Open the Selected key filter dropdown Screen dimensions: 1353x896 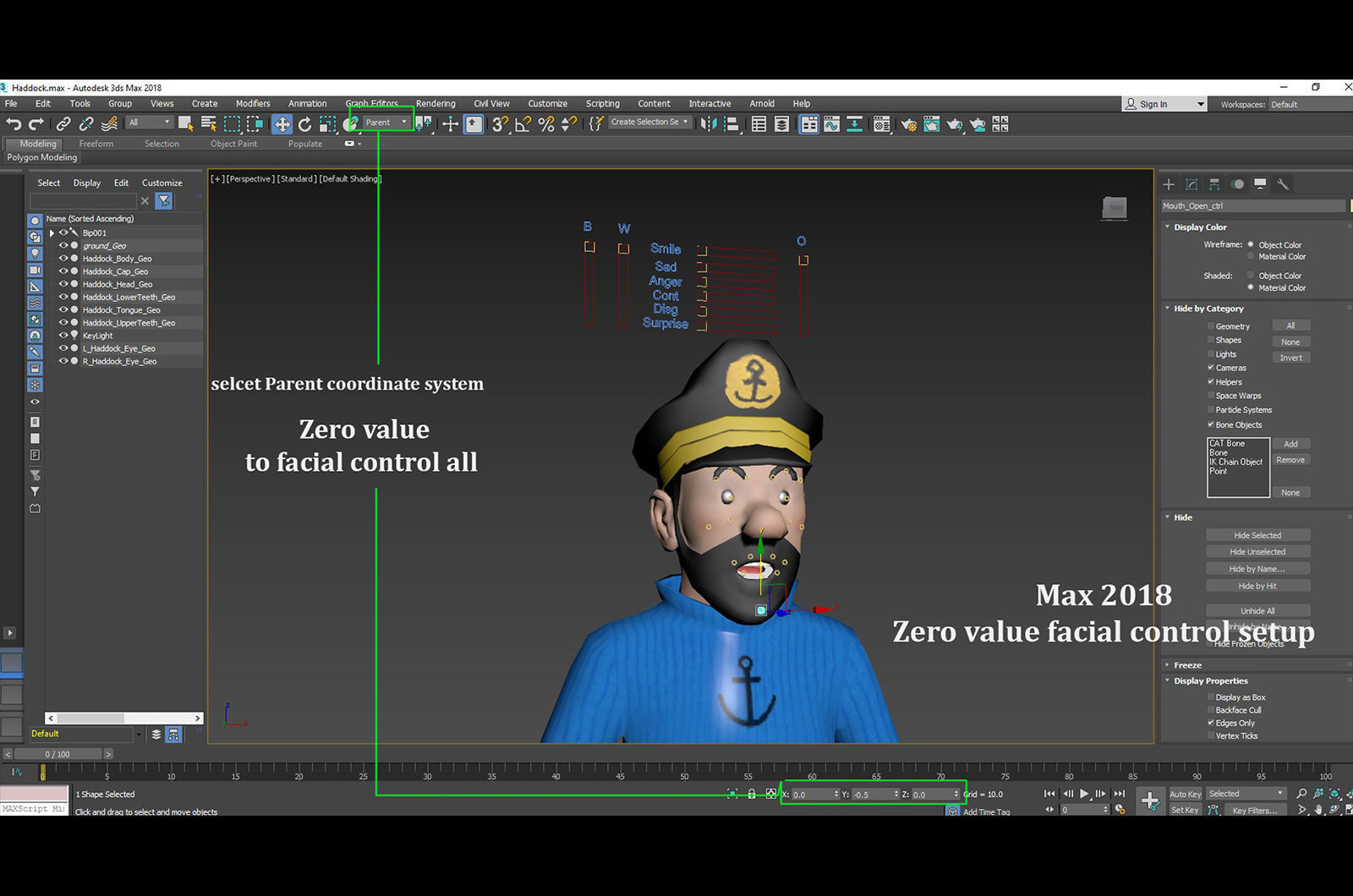pos(1246,794)
